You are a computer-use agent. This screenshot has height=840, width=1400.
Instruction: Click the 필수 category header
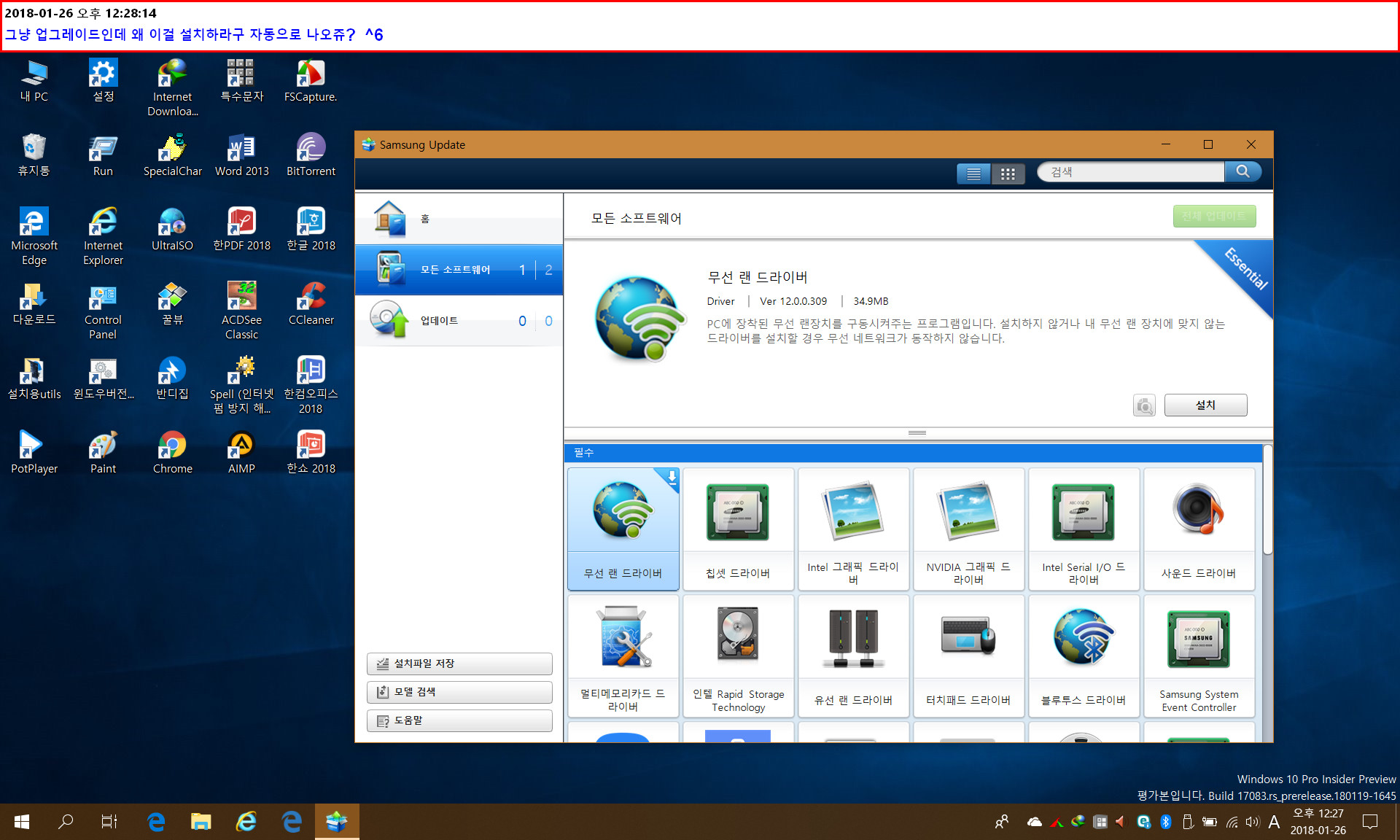pos(914,453)
